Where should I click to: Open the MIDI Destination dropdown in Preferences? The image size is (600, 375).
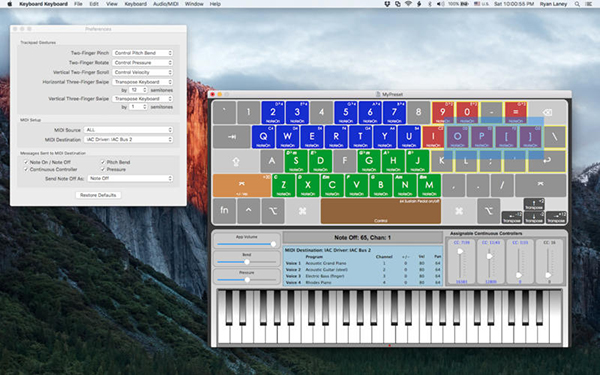129,139
